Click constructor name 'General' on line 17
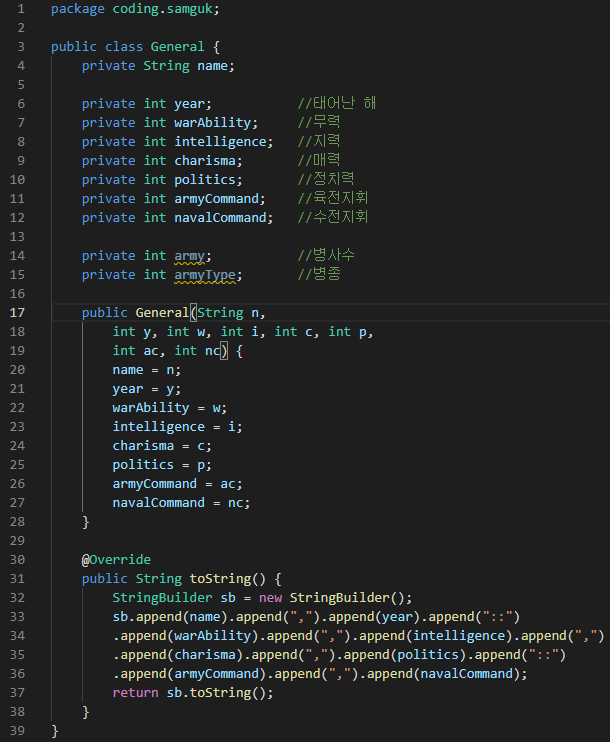The height and width of the screenshot is (742, 610). pos(162,313)
